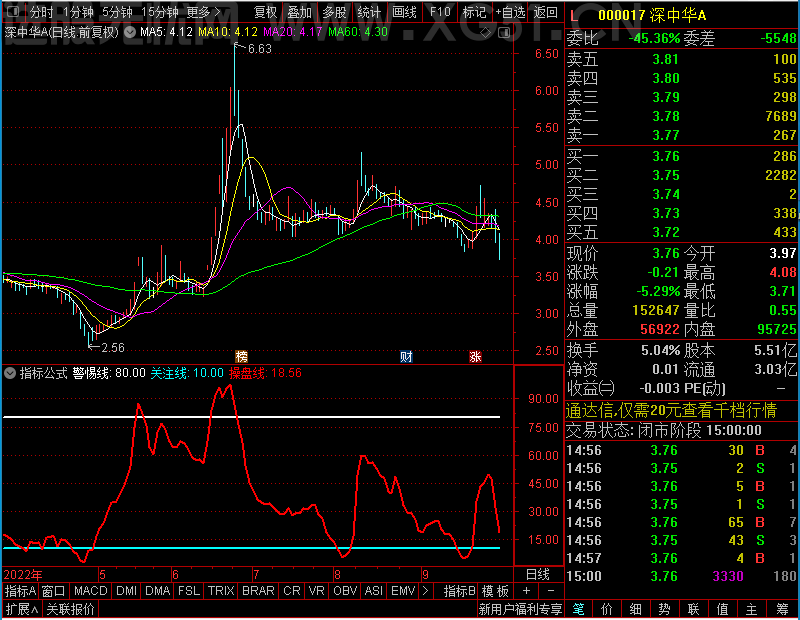
Task: Show more indicators with the > arrow
Action: pyautogui.click(x=426, y=591)
